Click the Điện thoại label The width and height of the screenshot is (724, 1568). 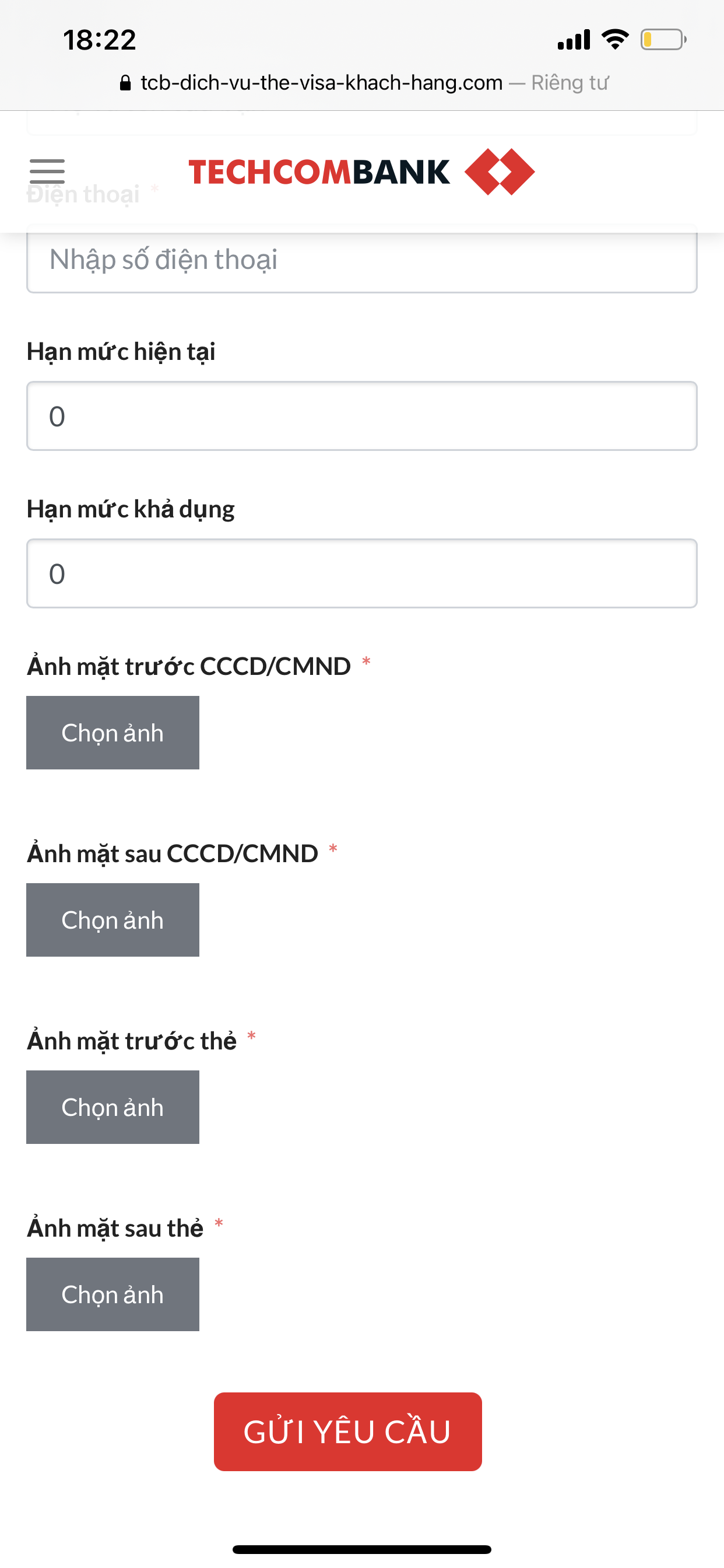point(83,195)
